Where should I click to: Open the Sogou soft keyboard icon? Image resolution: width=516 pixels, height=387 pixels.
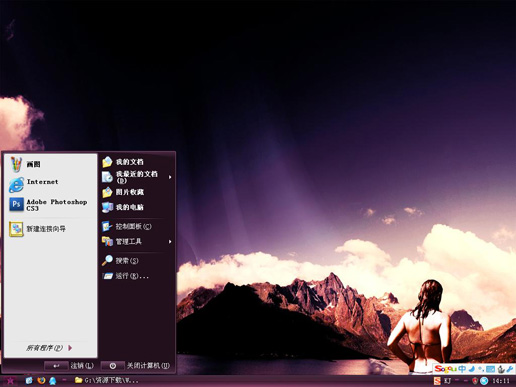point(490,369)
